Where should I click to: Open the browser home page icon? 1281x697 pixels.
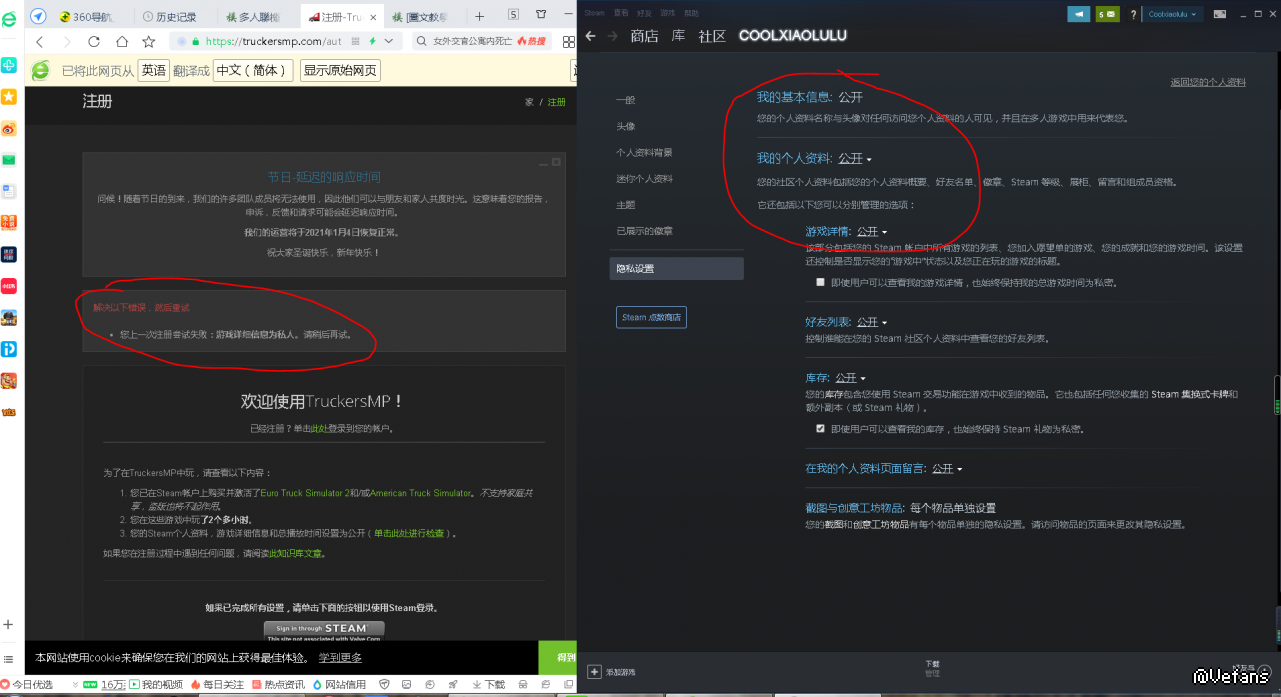[121, 42]
